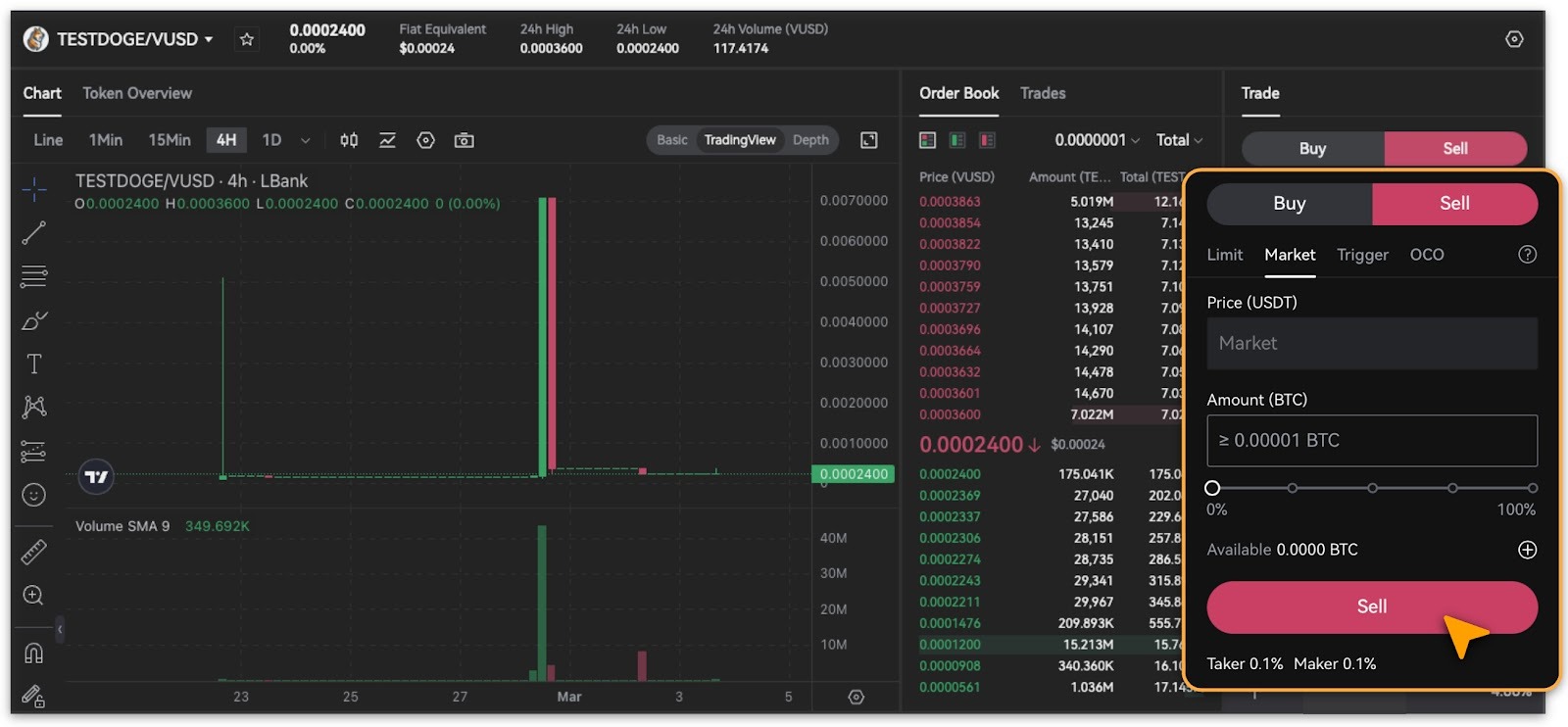This screenshot has width=1568, height=727.
Task: Select the ruler measure tool
Action: pos(34,553)
